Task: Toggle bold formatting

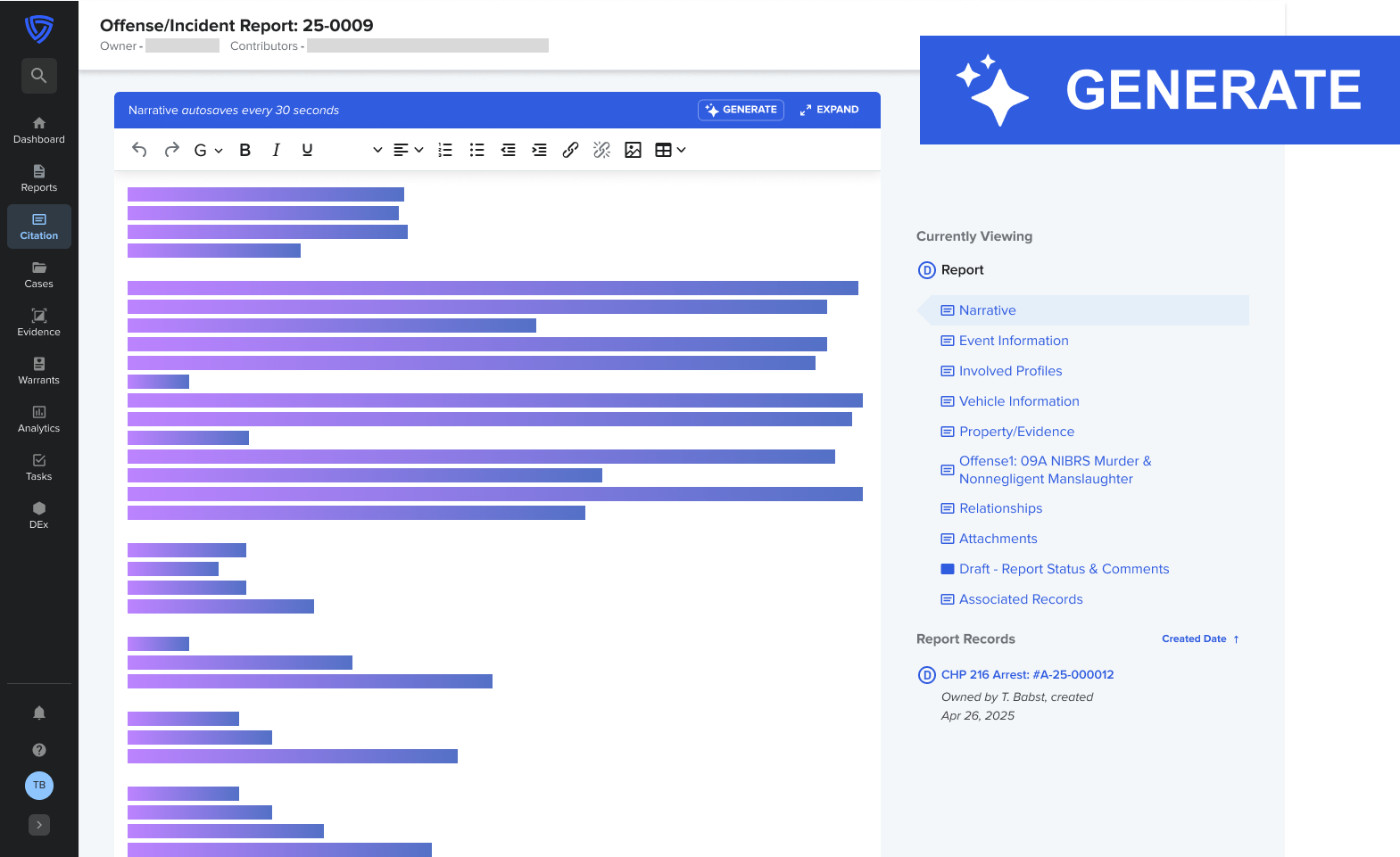Action: 244,150
